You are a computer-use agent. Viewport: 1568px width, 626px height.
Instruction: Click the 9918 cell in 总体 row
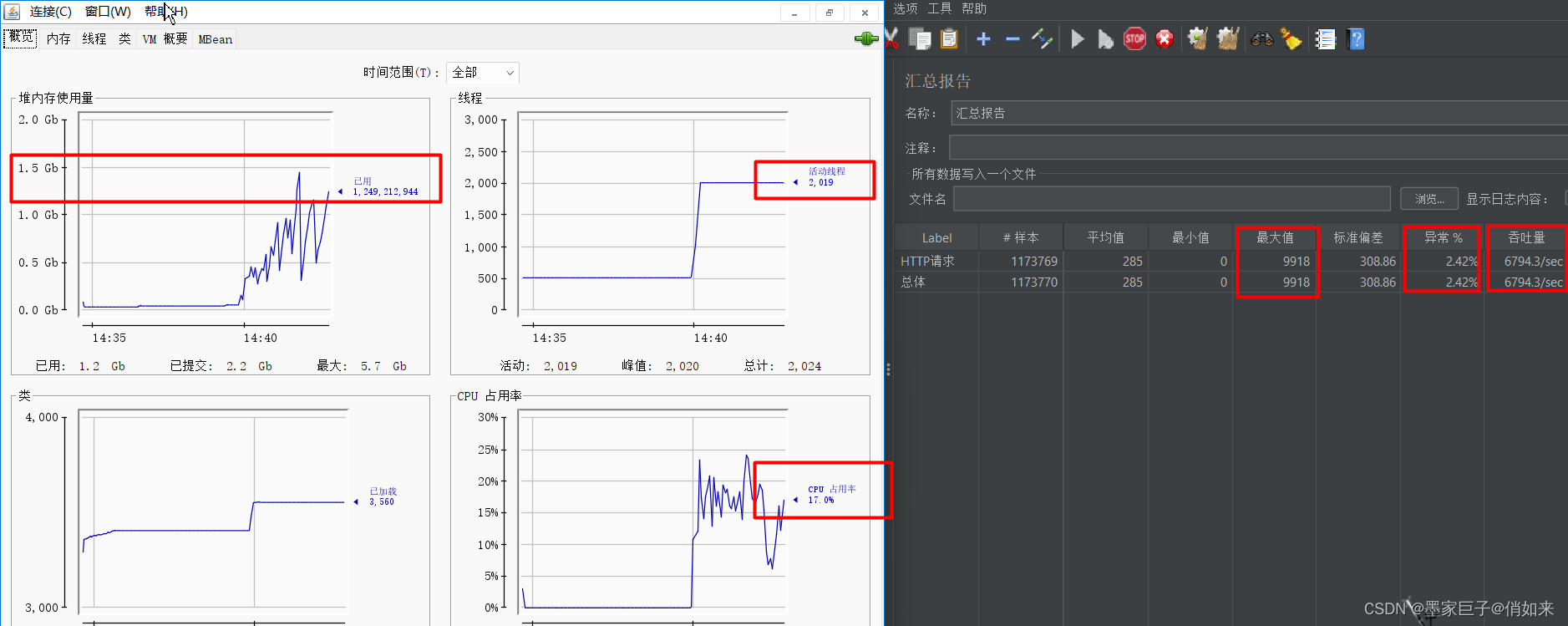[x=1275, y=282]
